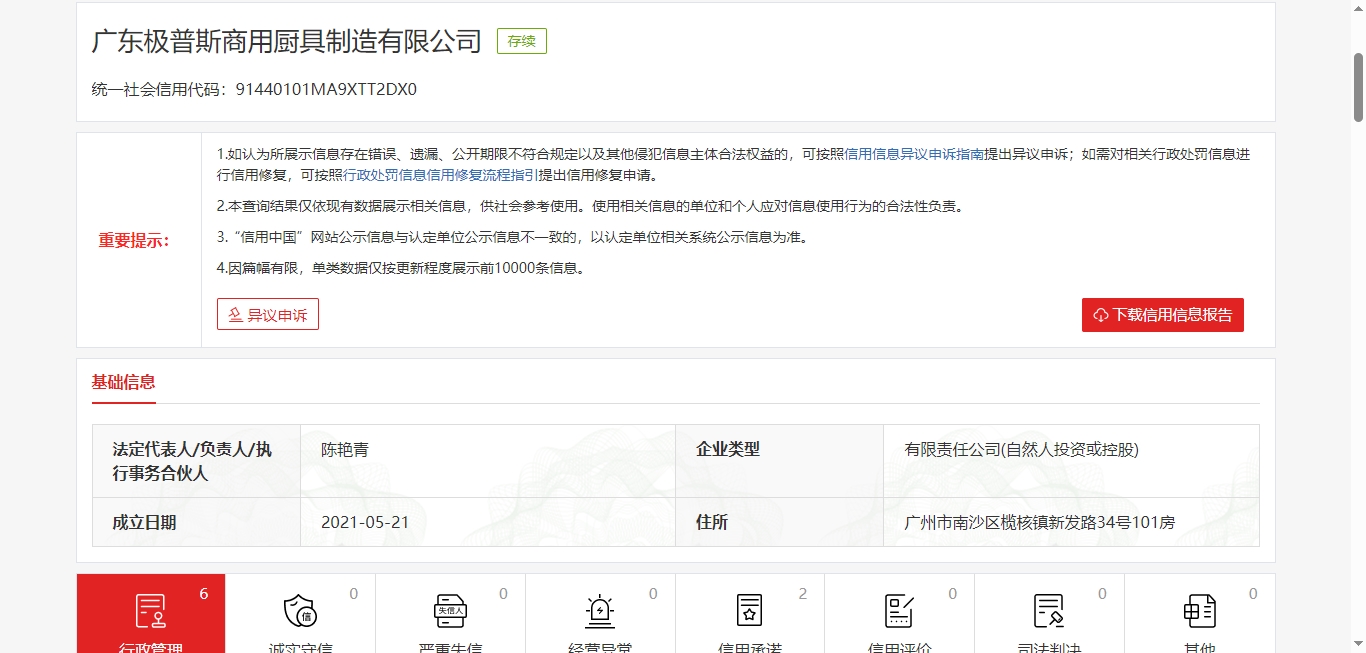Click 下载信用信息报告 red button
Image resolution: width=1366 pixels, height=653 pixels.
coord(1163,314)
